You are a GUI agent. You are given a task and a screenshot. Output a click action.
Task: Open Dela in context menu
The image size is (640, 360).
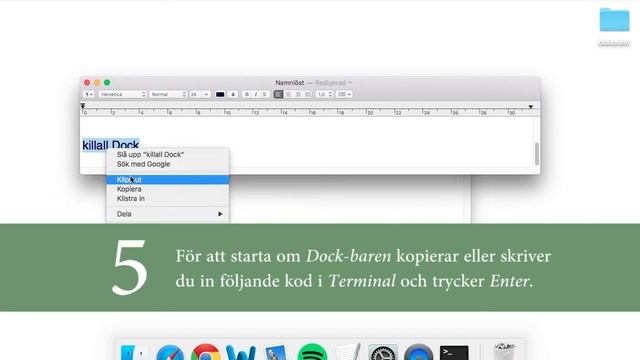coord(168,214)
